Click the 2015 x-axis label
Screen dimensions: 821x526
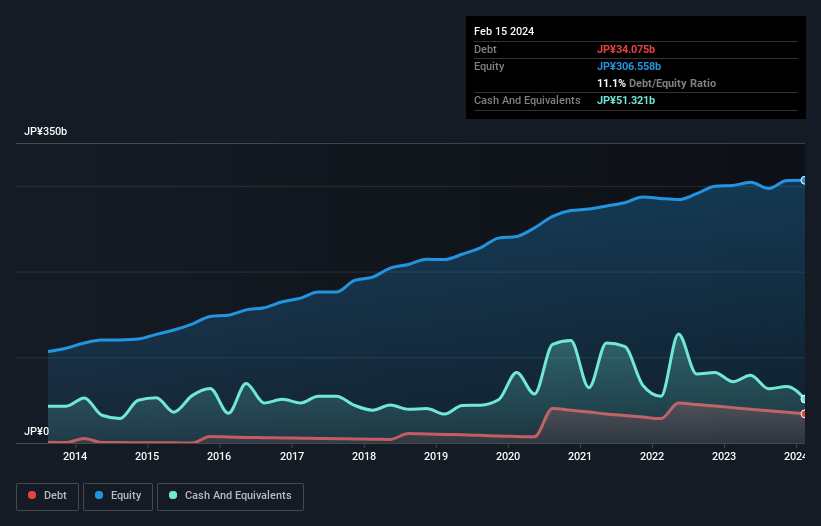pos(147,456)
